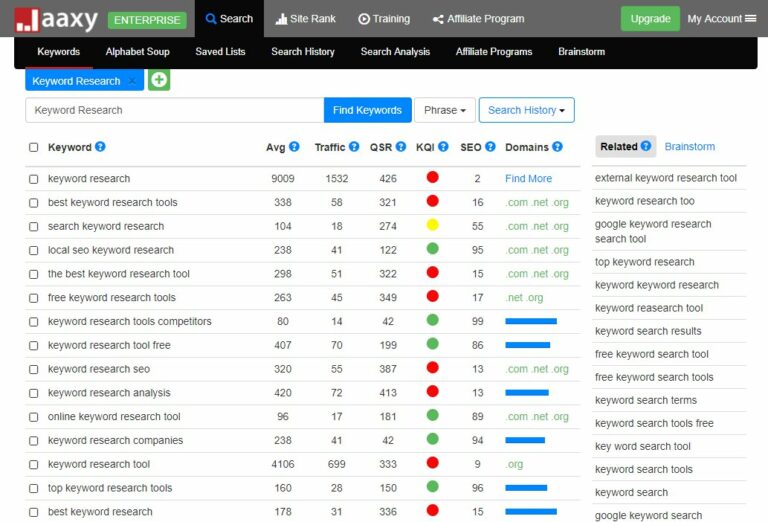Check the box for local seo keyword research
Viewport: 768px width, 522px height.
coord(33,251)
